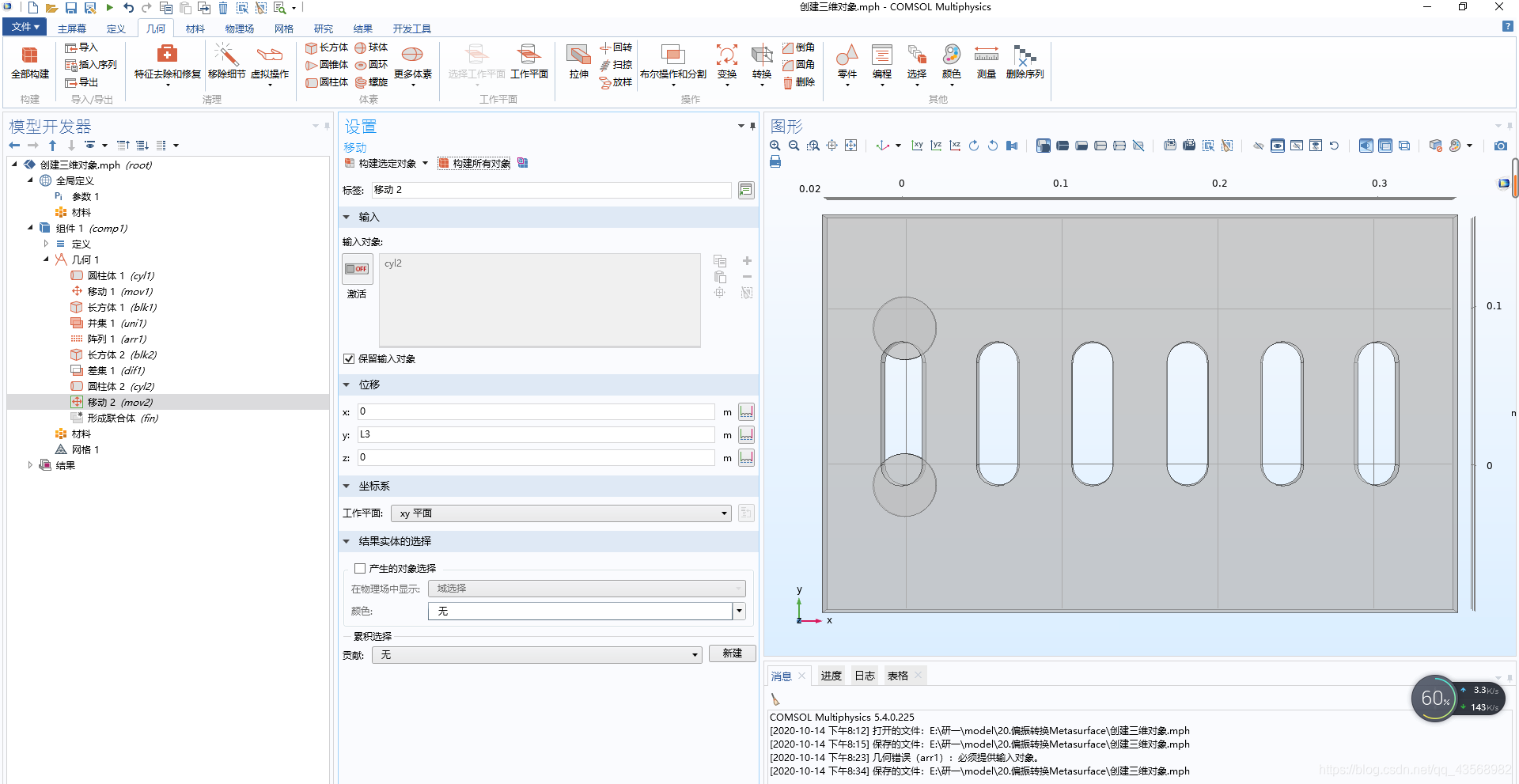
Task: Click the Revolve (回转) tool
Action: [616, 47]
